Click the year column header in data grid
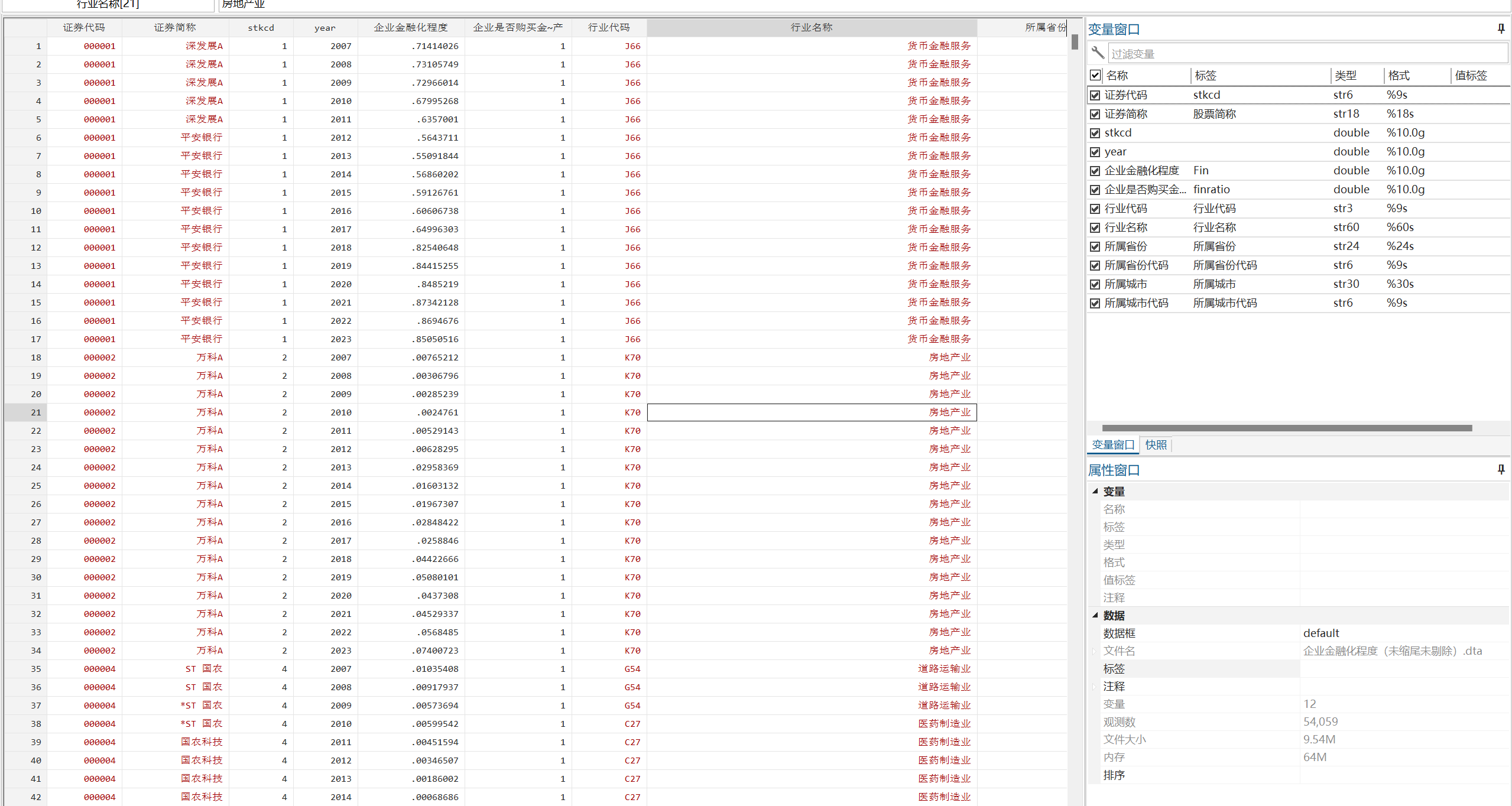Image resolution: width=1512 pixels, height=806 pixels. [325, 28]
